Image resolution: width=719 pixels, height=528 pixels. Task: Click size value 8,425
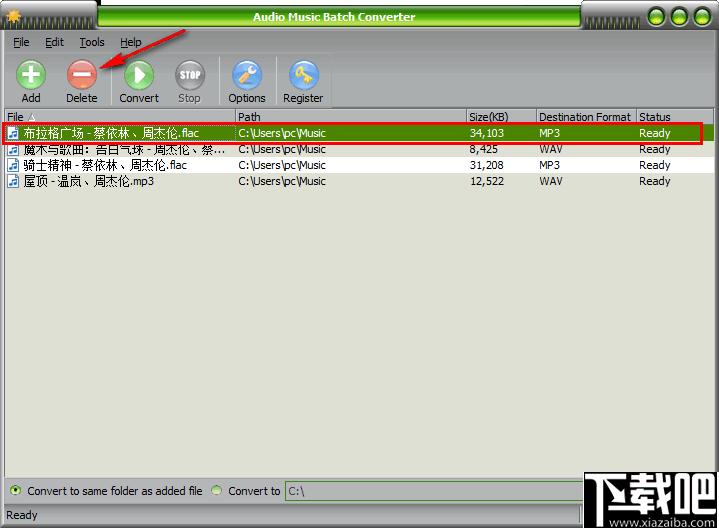pyautogui.click(x=483, y=150)
